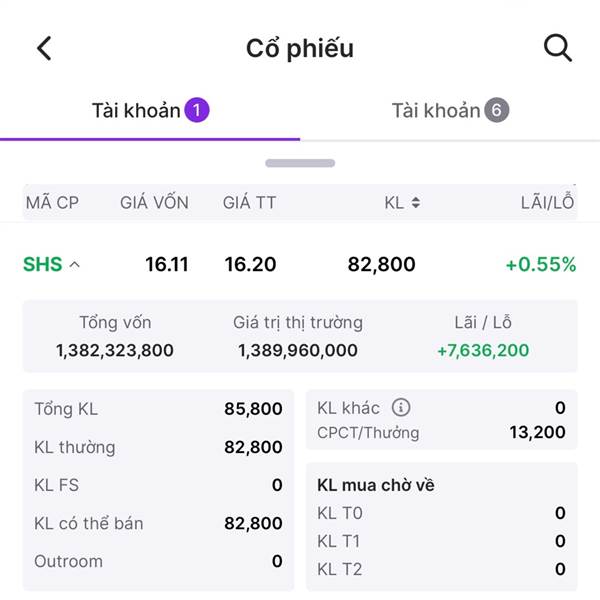Tap the Giá trị thị trường amount
The image size is (600, 600).
point(298,350)
